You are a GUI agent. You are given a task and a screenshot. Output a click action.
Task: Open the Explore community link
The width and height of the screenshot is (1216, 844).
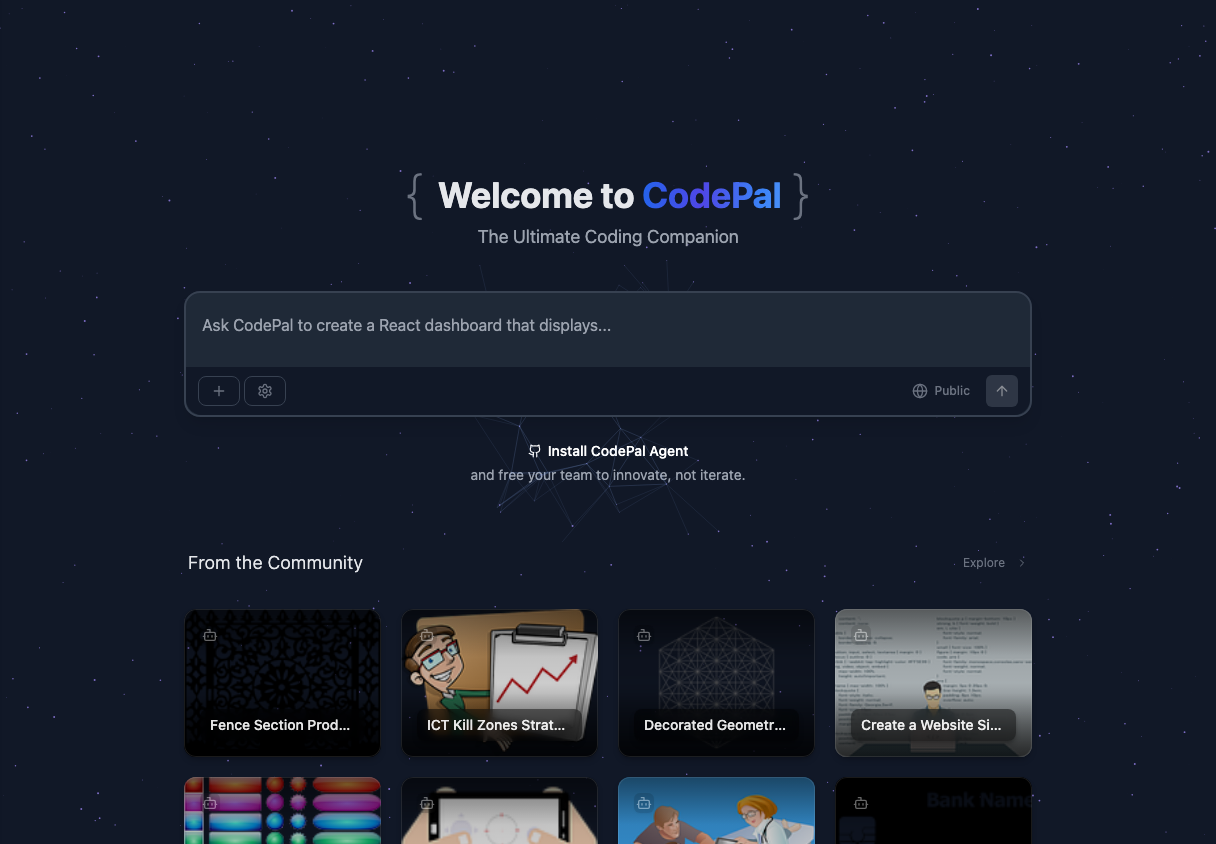[994, 563]
